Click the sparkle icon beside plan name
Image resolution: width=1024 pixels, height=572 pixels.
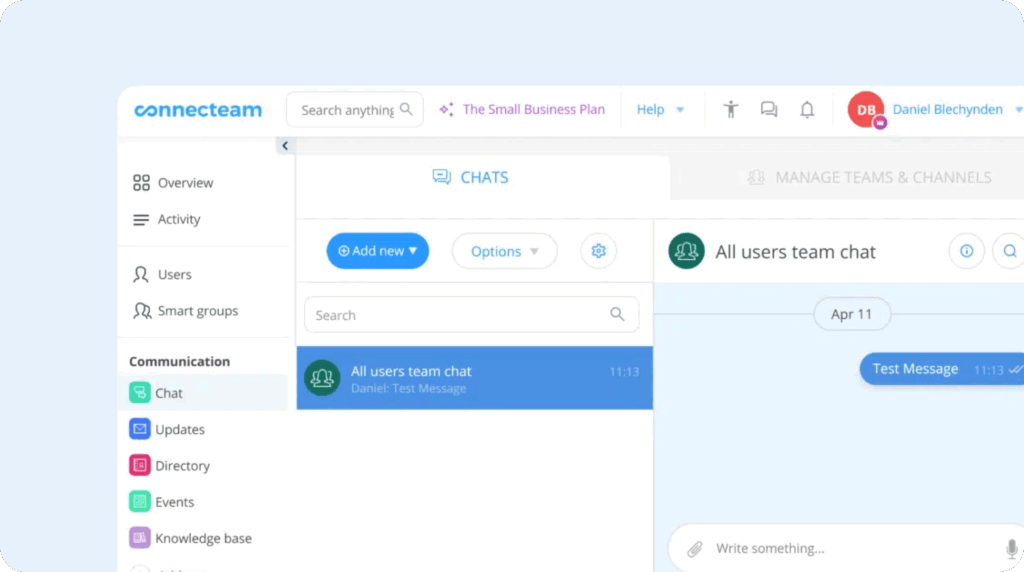pos(447,109)
